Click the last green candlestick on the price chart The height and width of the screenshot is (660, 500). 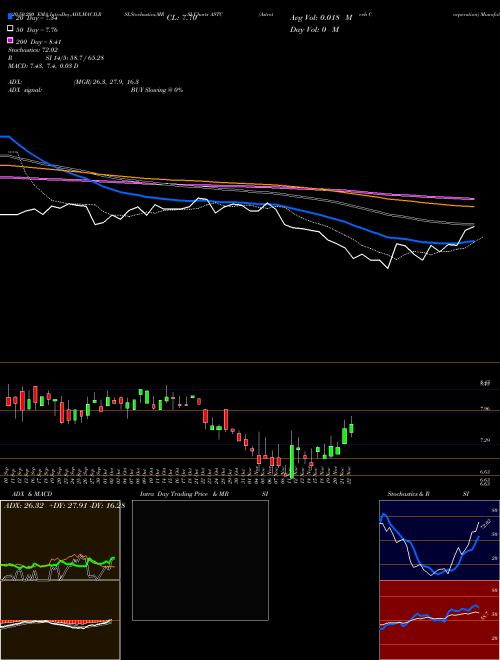(x=351, y=428)
